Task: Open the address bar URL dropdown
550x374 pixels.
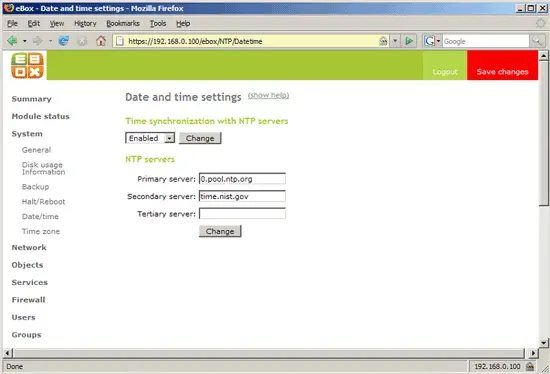Action: (x=395, y=41)
